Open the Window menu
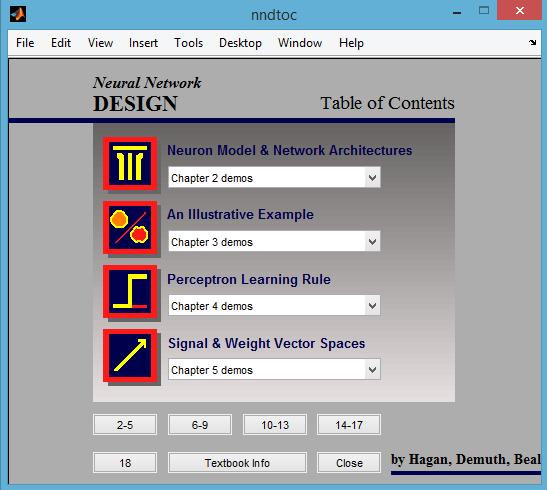 (300, 43)
